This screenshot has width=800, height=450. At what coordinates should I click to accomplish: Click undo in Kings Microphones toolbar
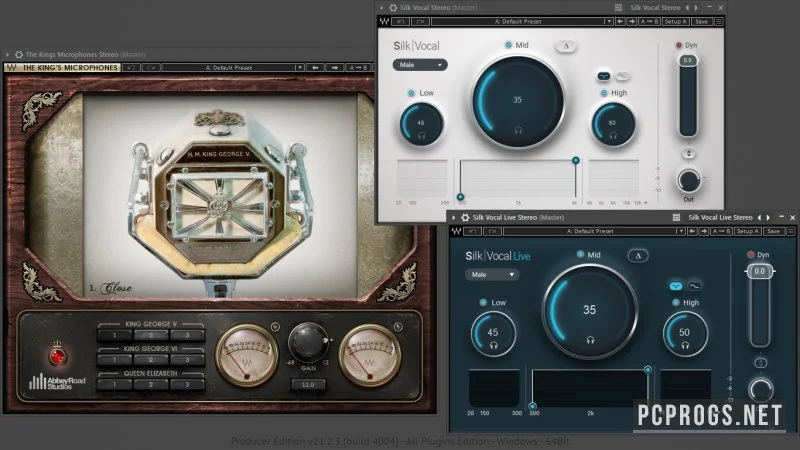tap(131, 67)
